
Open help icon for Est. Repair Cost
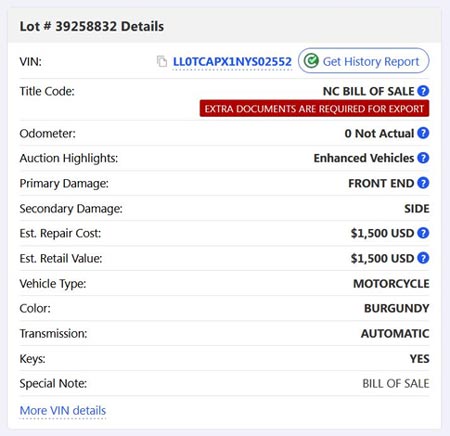(x=423, y=233)
